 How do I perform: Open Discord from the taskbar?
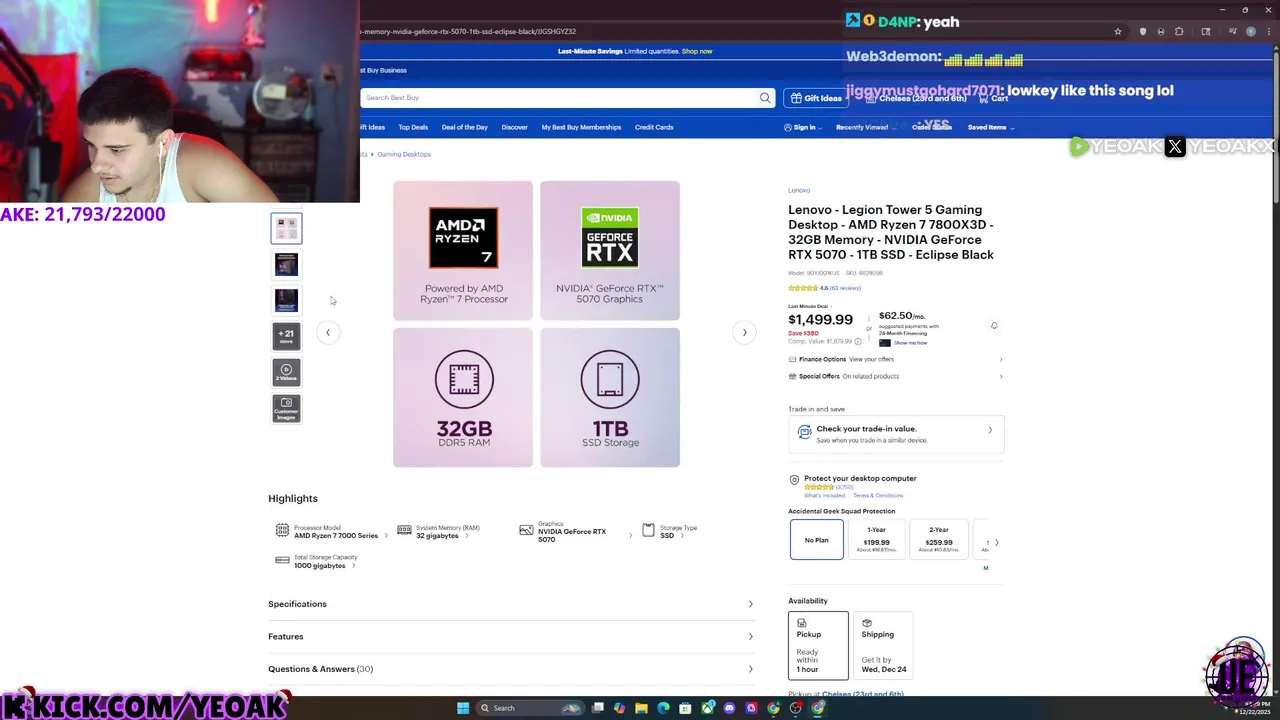point(729,708)
